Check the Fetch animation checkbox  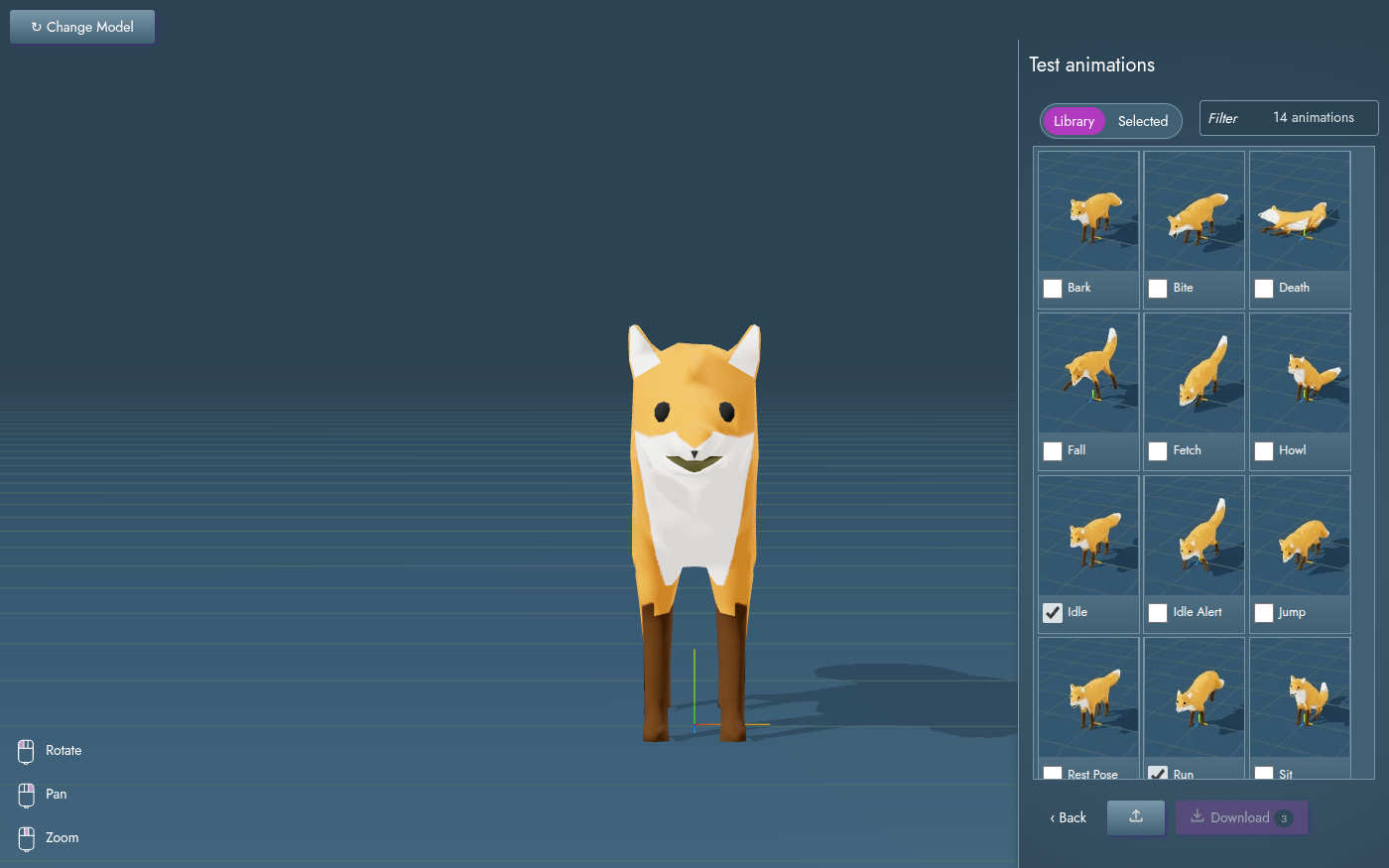pos(1158,451)
